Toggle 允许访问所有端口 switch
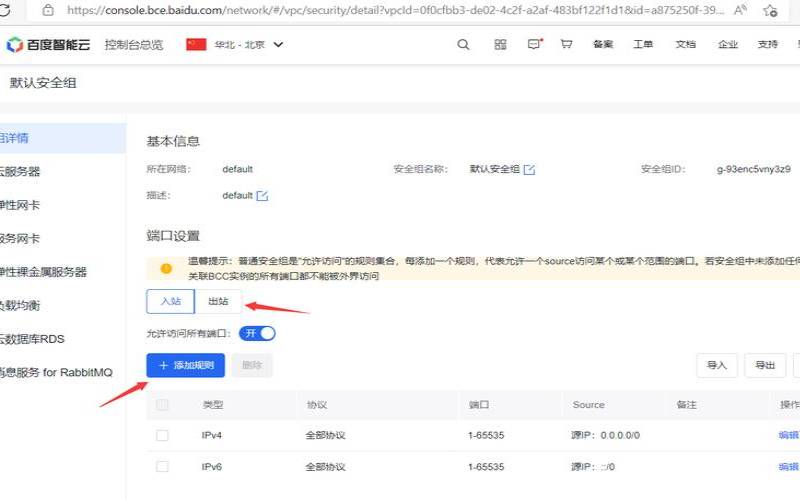Image resolution: width=800 pixels, height=500 pixels. [x=257, y=334]
